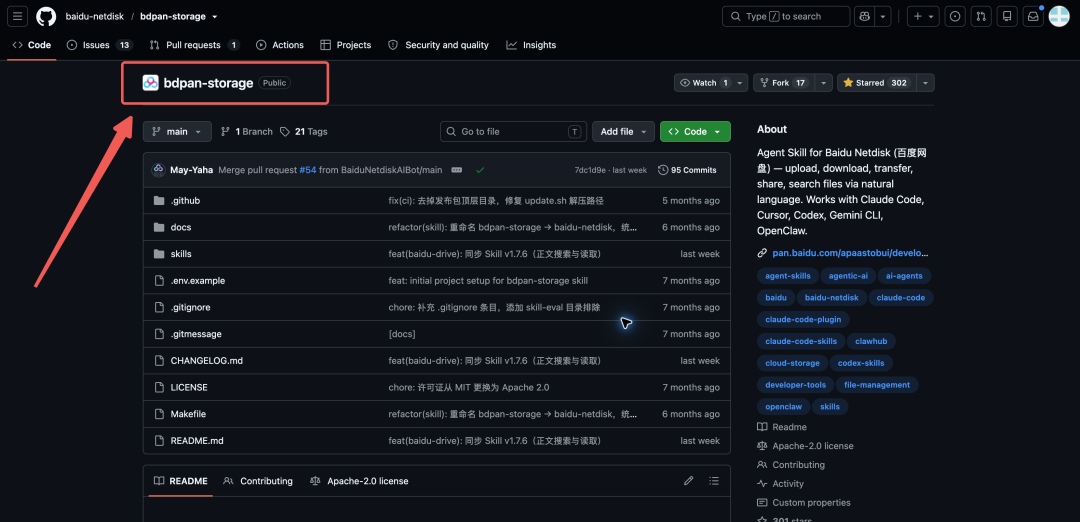Screen dimensions: 1080x522
Task: Open the docs folder
Action: click(x=181, y=227)
